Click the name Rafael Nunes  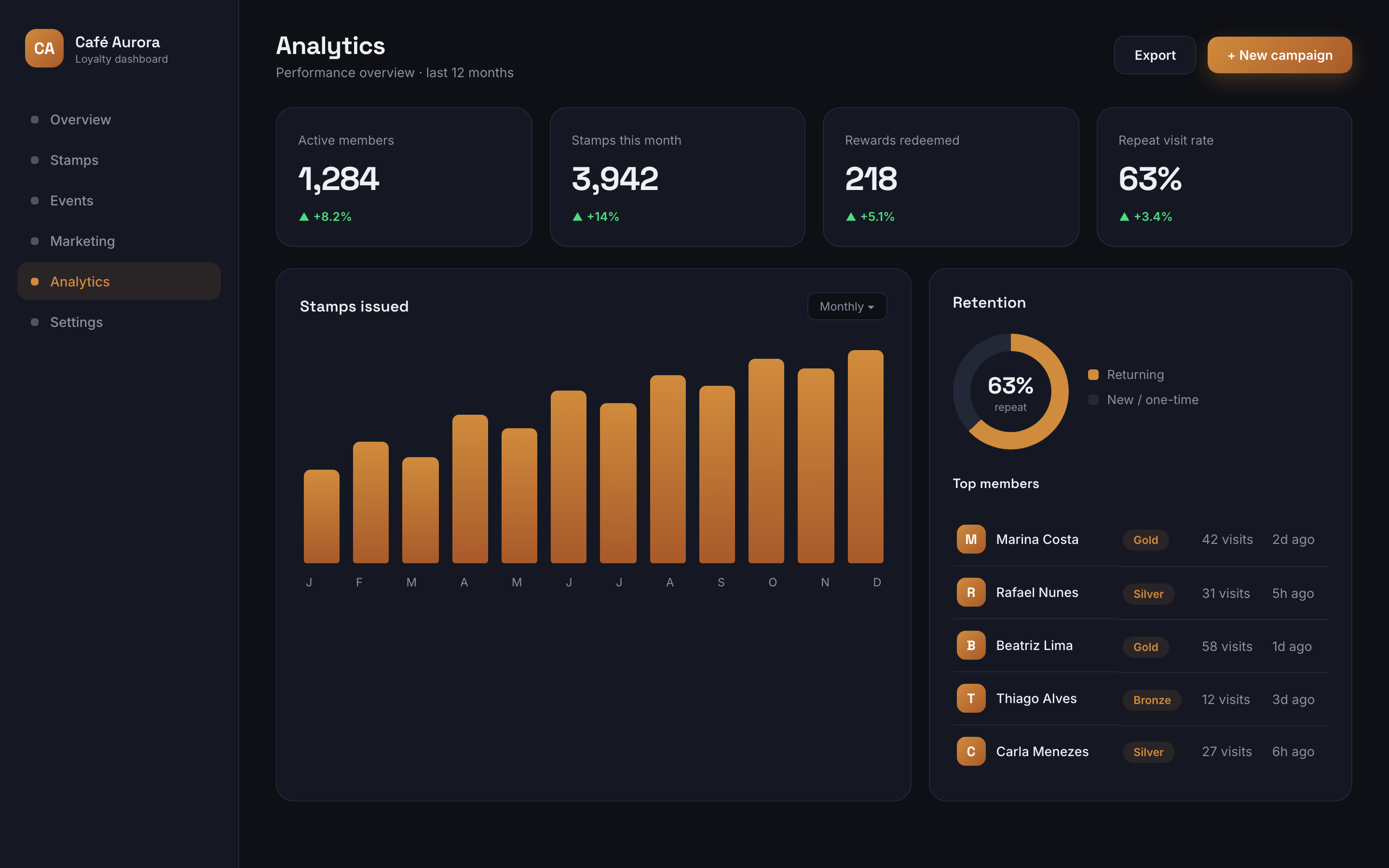click(1037, 593)
